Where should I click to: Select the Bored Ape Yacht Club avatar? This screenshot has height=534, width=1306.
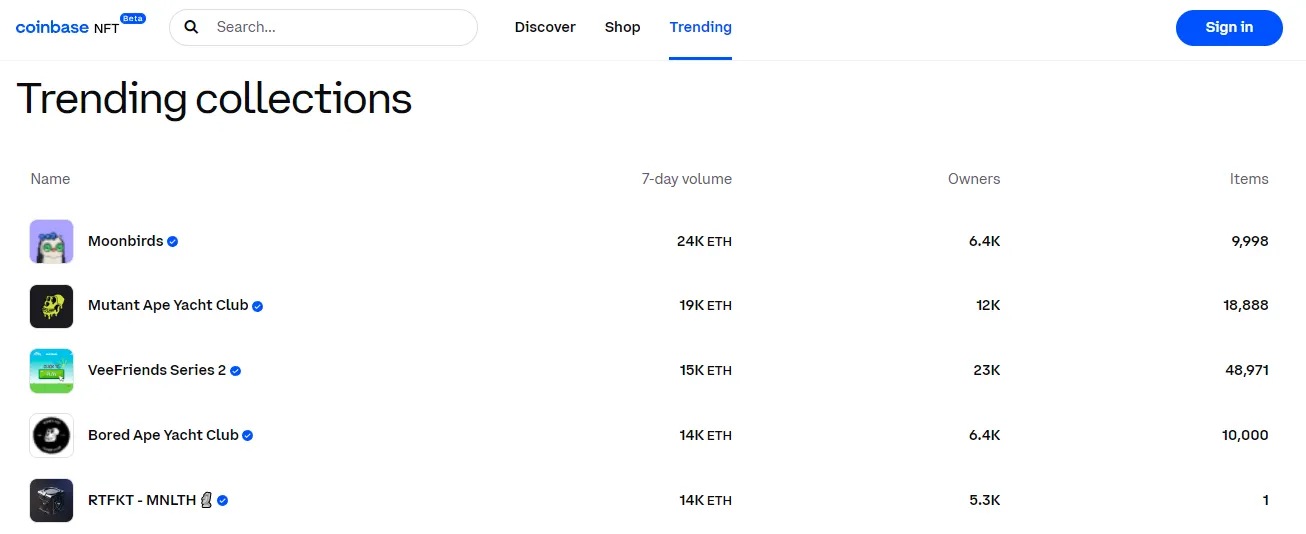coord(51,435)
